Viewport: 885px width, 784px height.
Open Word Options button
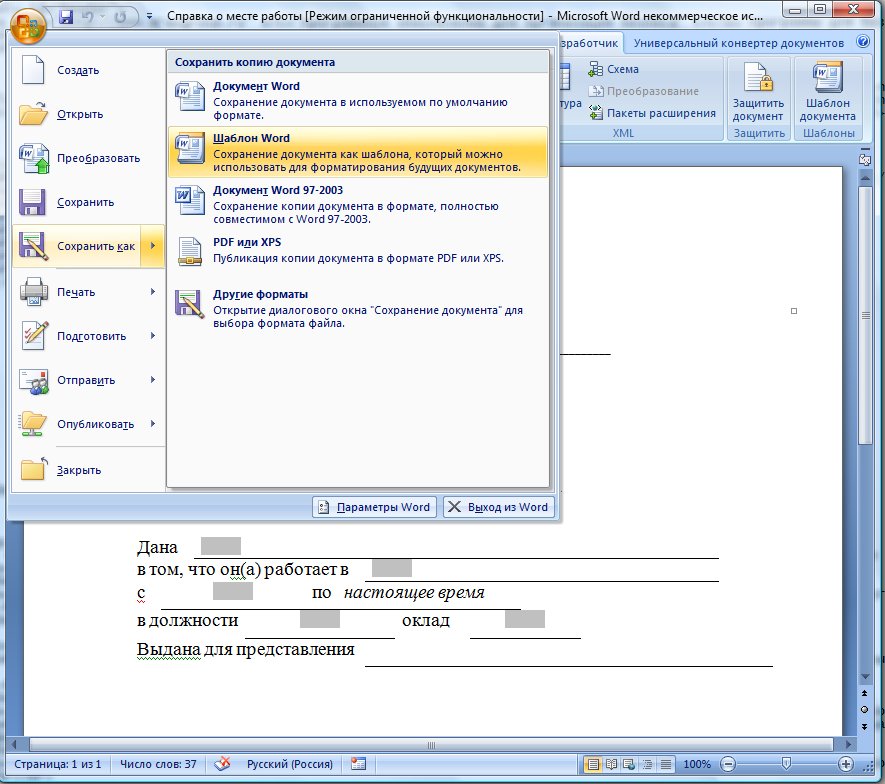click(x=375, y=507)
